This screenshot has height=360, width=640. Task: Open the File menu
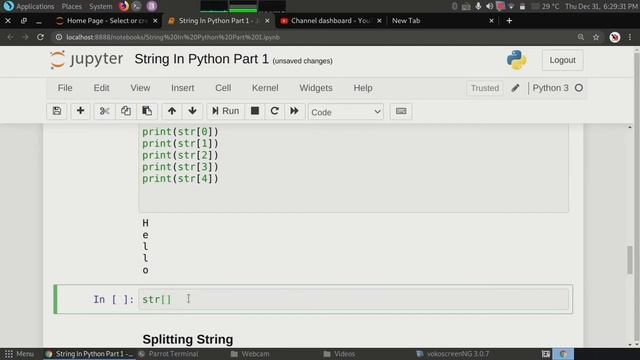point(65,88)
